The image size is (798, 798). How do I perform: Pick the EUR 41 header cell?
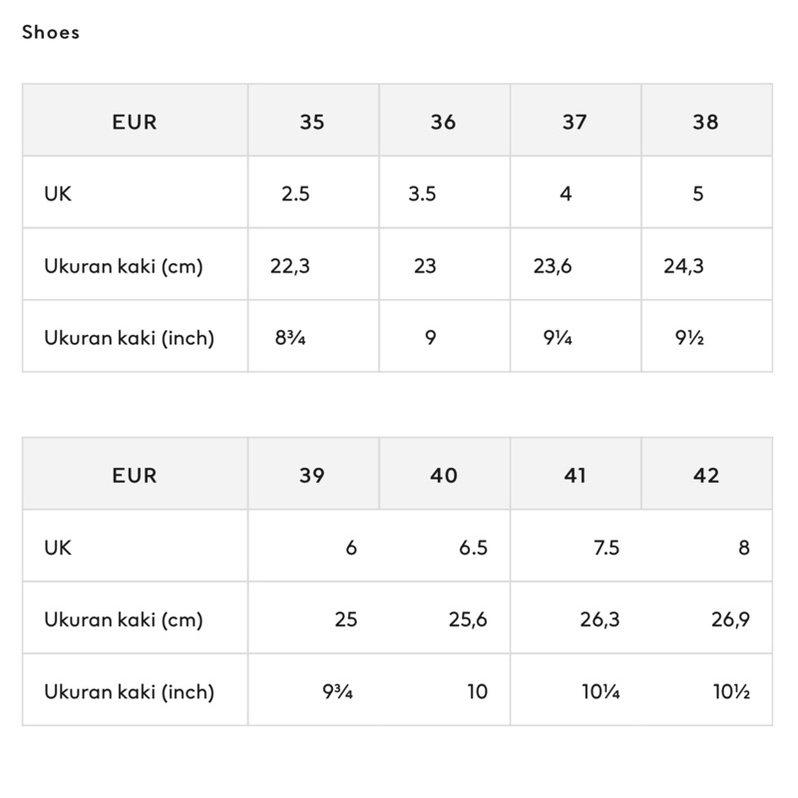(574, 475)
